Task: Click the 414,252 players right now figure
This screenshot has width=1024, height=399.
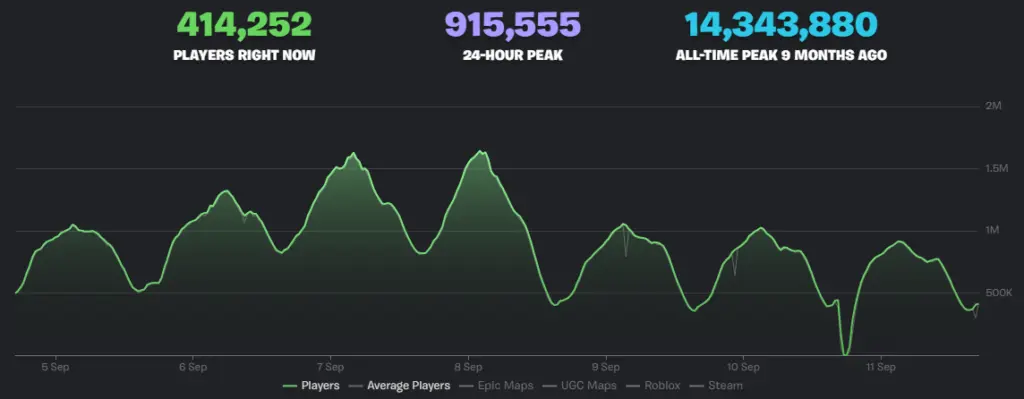Action: point(244,25)
